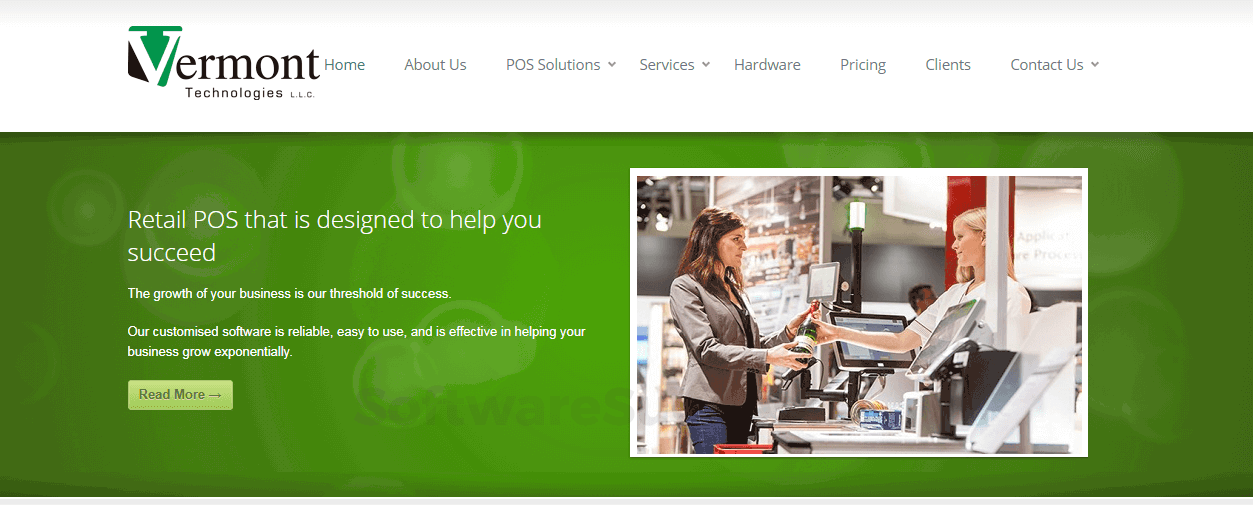1253x505 pixels.
Task: Open the Home menu item
Action: (x=344, y=64)
